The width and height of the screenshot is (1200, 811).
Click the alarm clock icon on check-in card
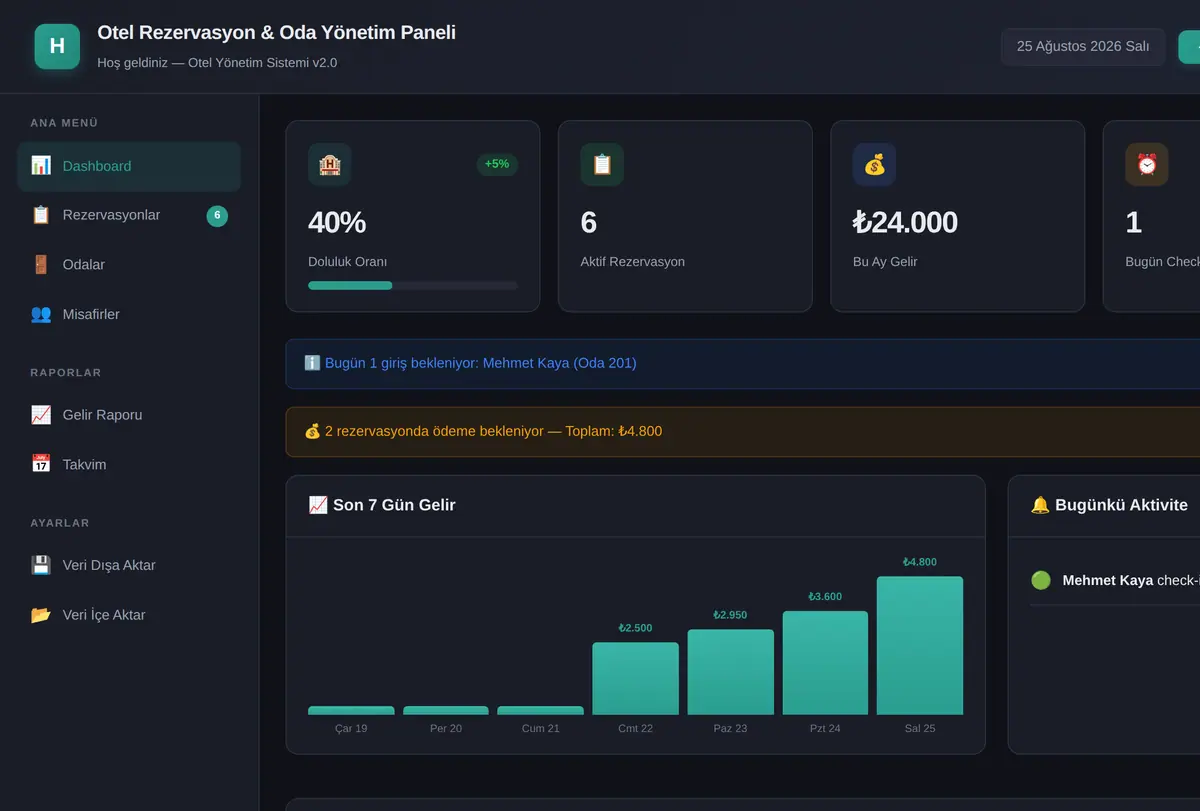point(1147,165)
